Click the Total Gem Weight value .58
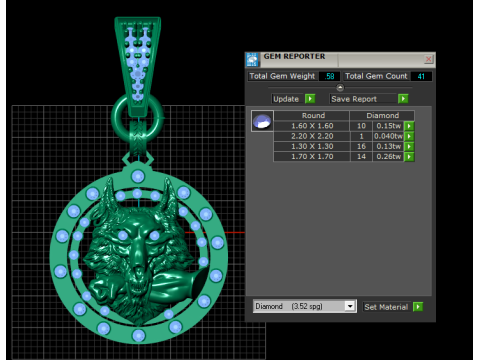The width and height of the screenshot is (480, 360). pos(330,76)
